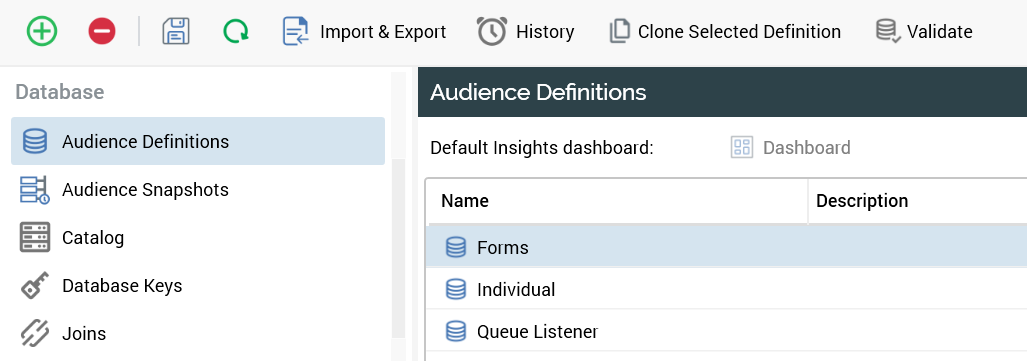The image size is (1027, 361).
Task: Click the Validate button
Action: pyautogui.click(x=924, y=31)
